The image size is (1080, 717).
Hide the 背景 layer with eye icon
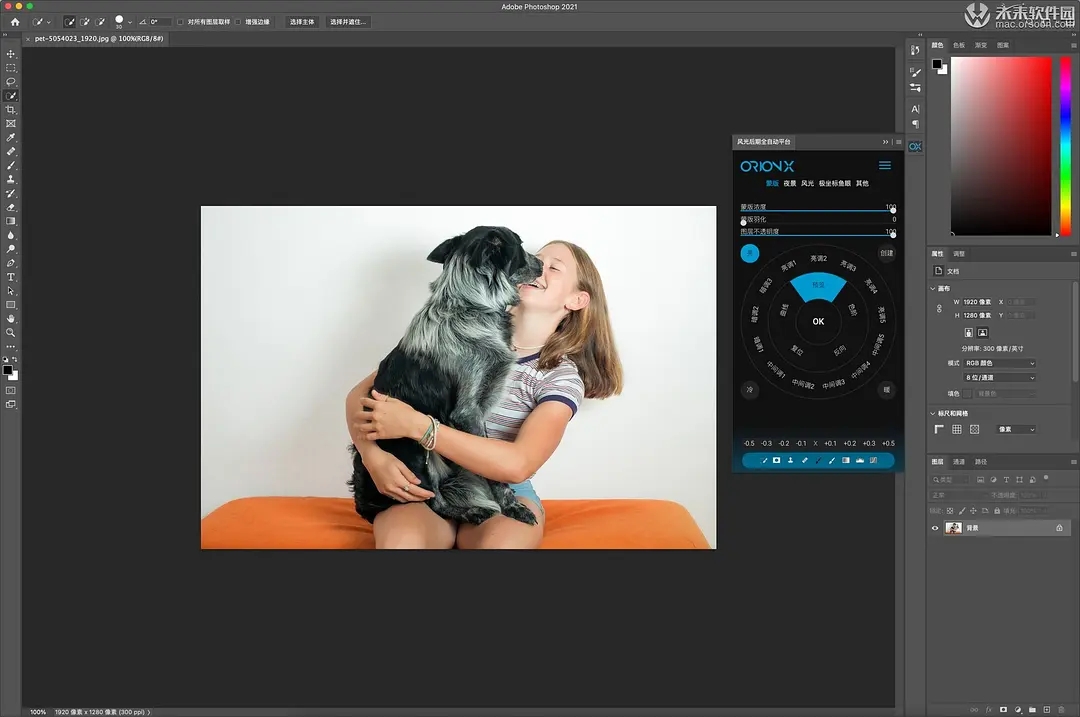pos(936,528)
